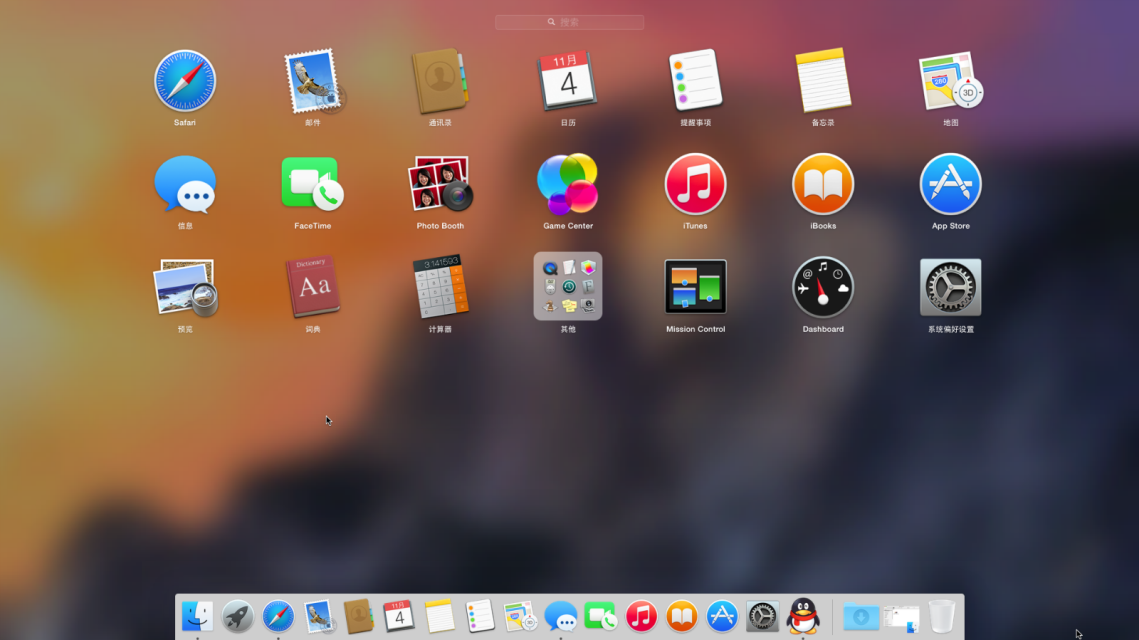
Task: Open 系统偏好设置 System Preferences in Launchpad
Action: pyautogui.click(x=950, y=287)
